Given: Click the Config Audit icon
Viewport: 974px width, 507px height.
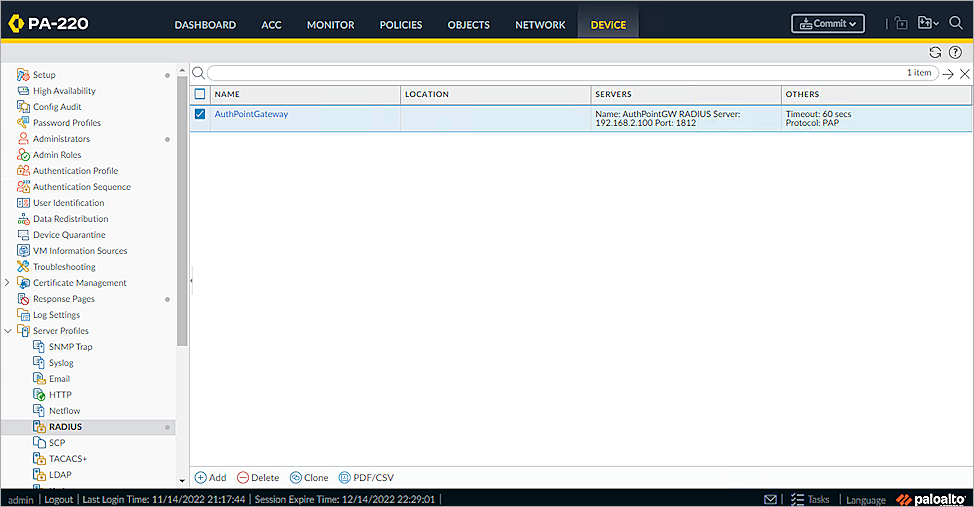Looking at the screenshot, I should click(23, 107).
